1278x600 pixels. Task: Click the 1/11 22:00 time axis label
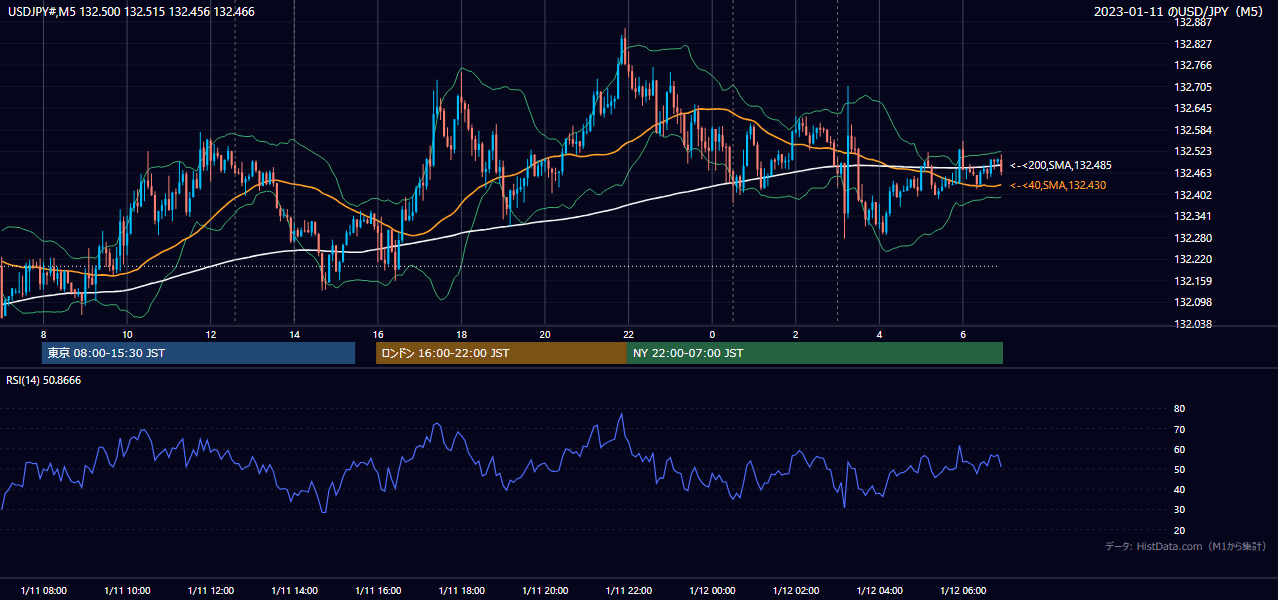pos(628,591)
